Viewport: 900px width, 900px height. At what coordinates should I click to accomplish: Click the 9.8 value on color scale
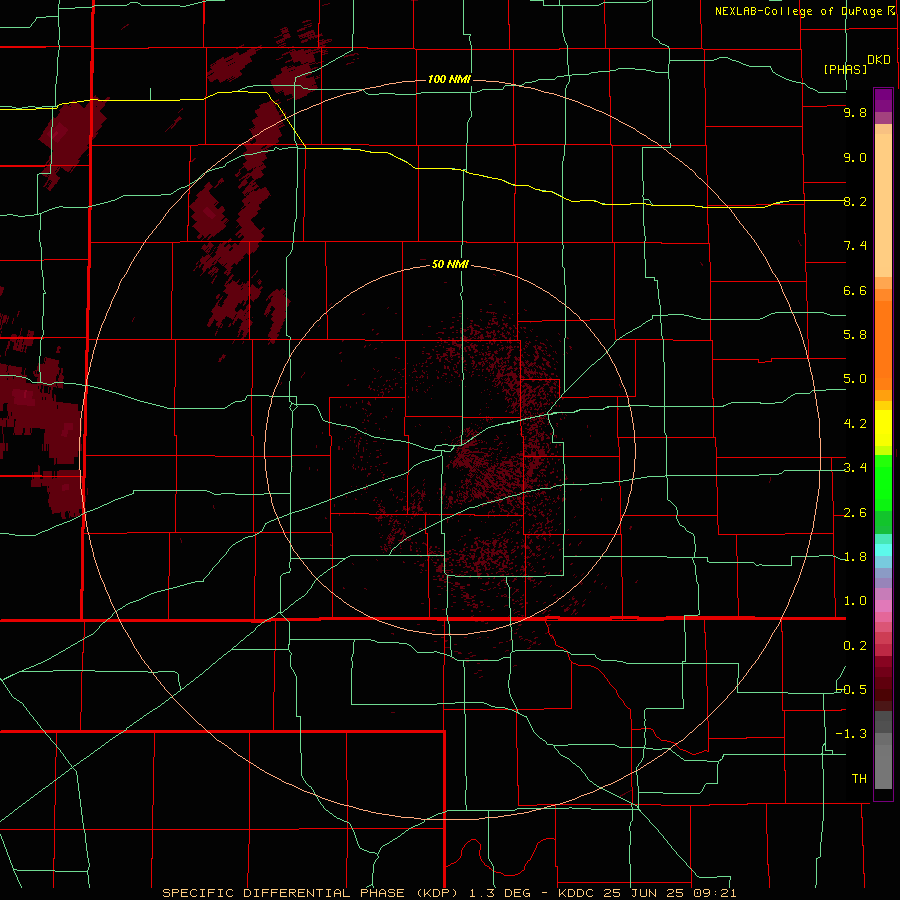click(855, 112)
